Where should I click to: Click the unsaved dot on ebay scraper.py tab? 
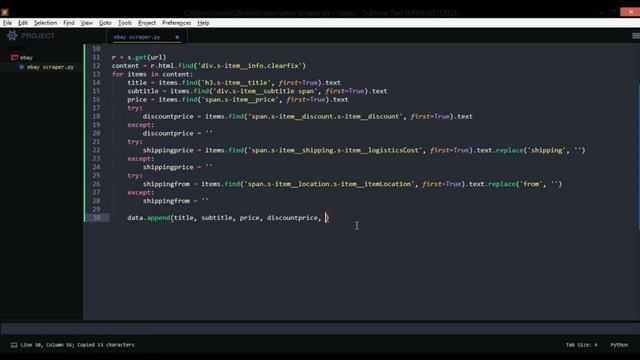point(177,37)
